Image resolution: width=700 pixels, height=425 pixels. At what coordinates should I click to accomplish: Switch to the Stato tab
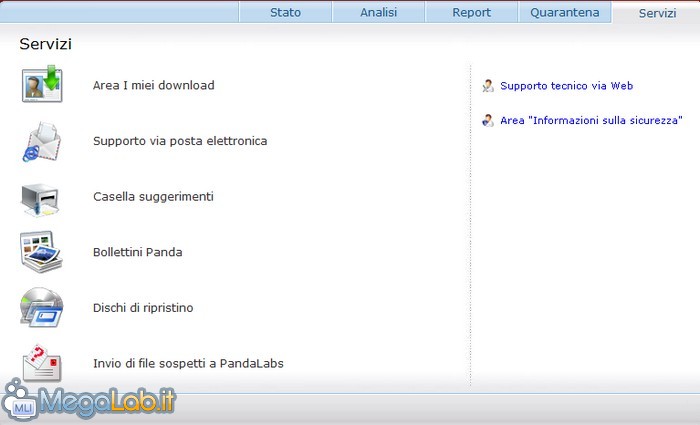tap(286, 12)
